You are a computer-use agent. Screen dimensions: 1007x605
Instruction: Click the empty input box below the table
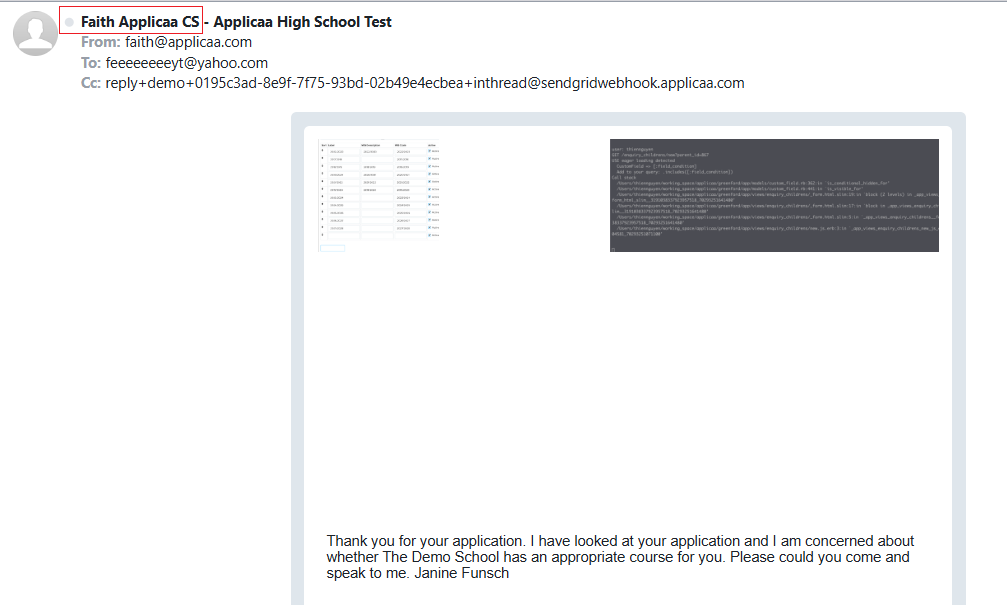click(332, 248)
